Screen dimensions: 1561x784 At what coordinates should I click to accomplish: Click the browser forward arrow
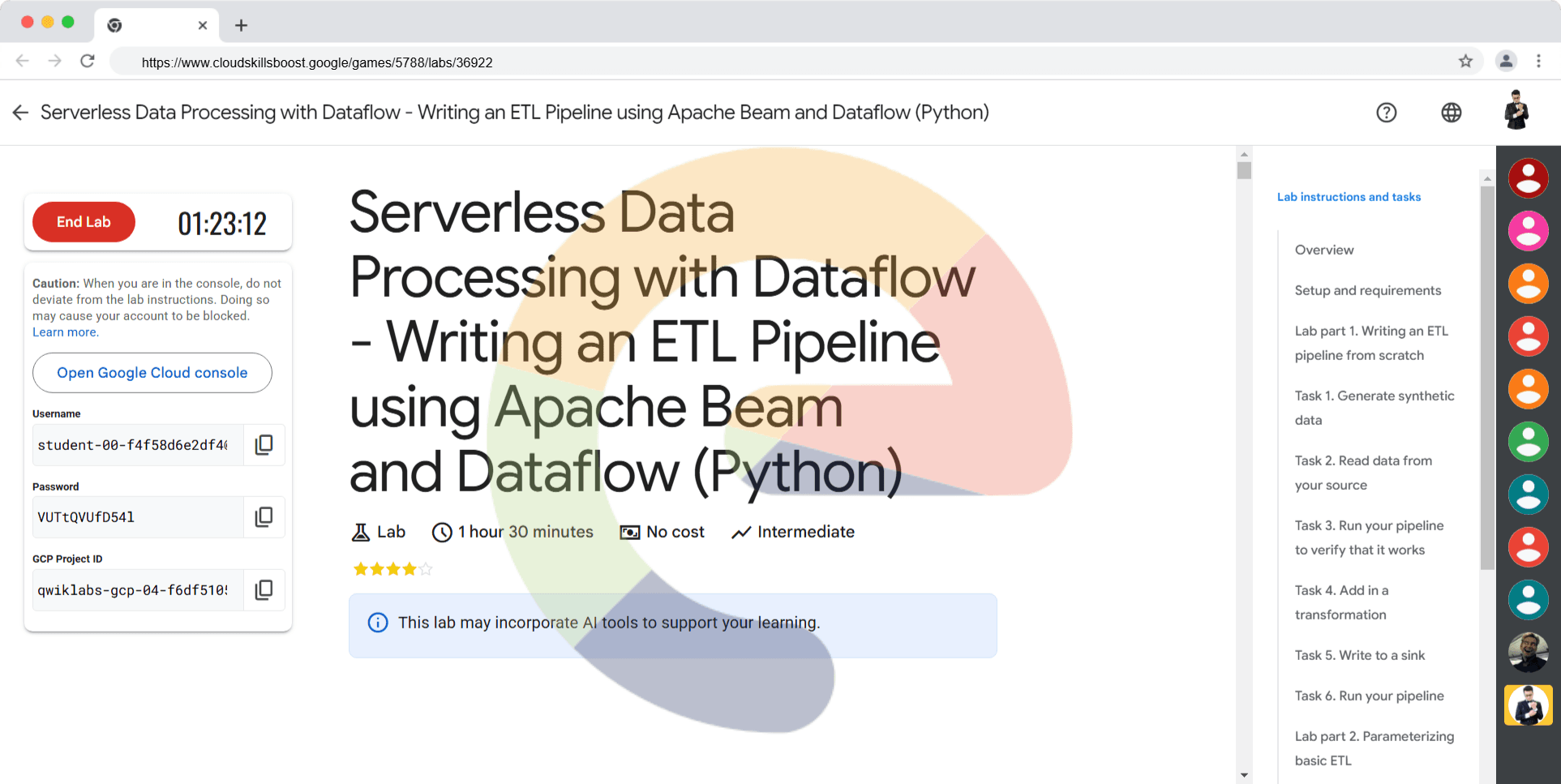click(x=54, y=61)
